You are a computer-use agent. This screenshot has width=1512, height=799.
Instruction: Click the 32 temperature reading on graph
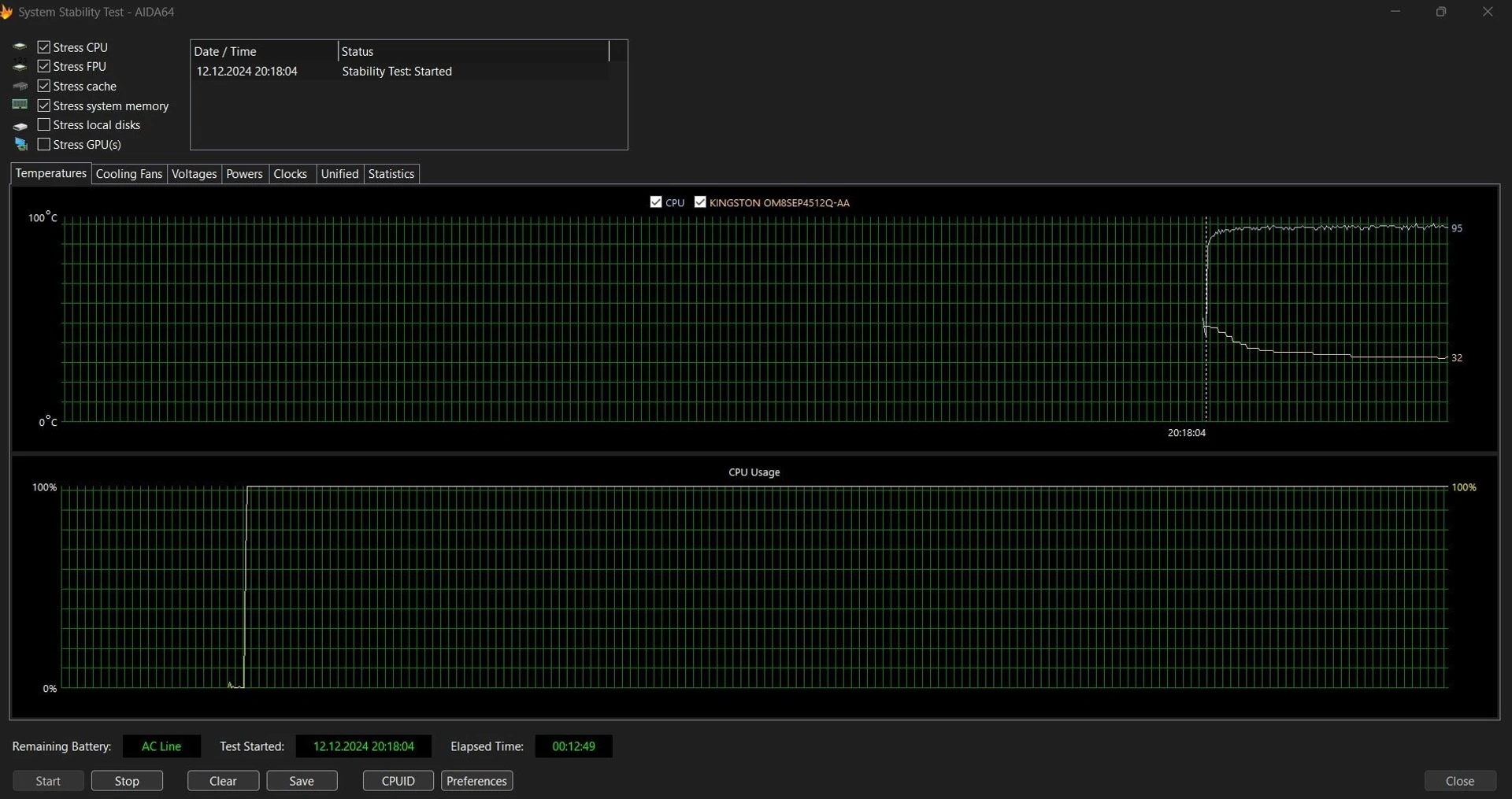1457,357
